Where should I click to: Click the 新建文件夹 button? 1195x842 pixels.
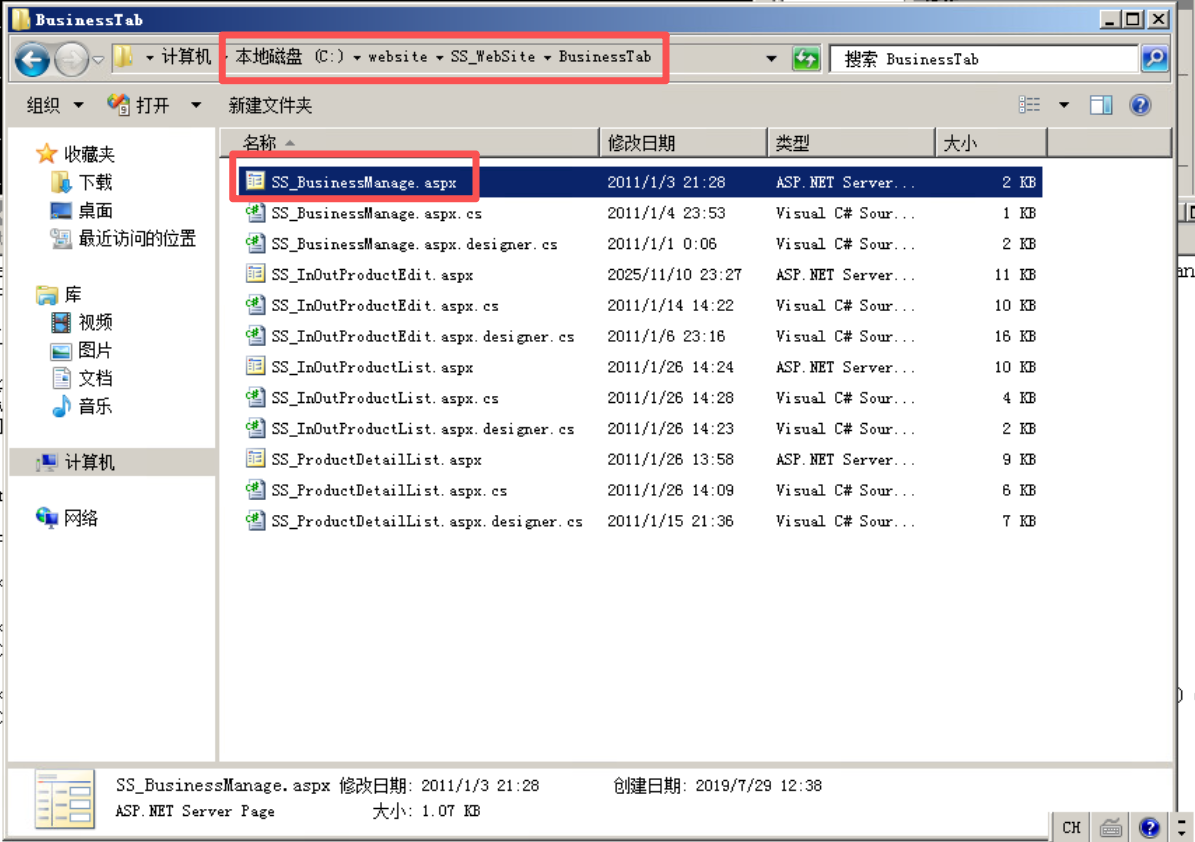coord(270,105)
